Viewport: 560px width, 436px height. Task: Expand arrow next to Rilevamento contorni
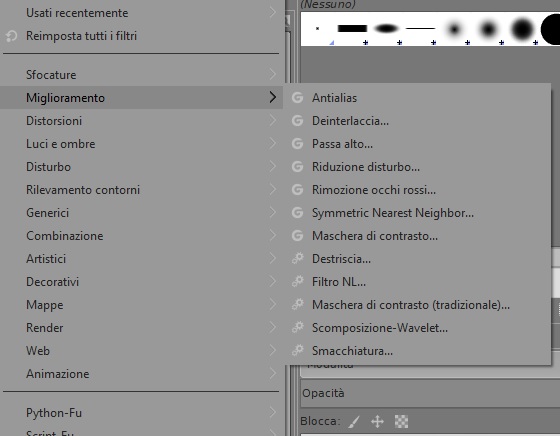(272, 190)
